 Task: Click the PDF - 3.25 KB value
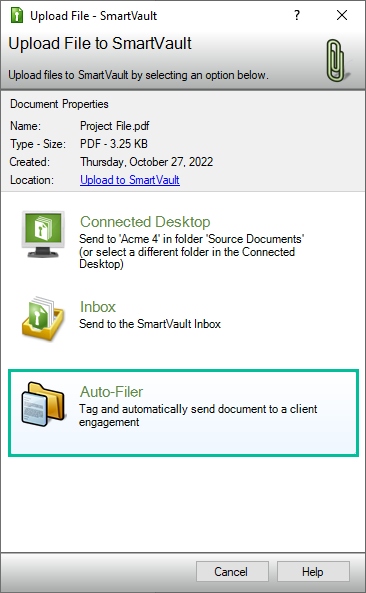click(114, 144)
